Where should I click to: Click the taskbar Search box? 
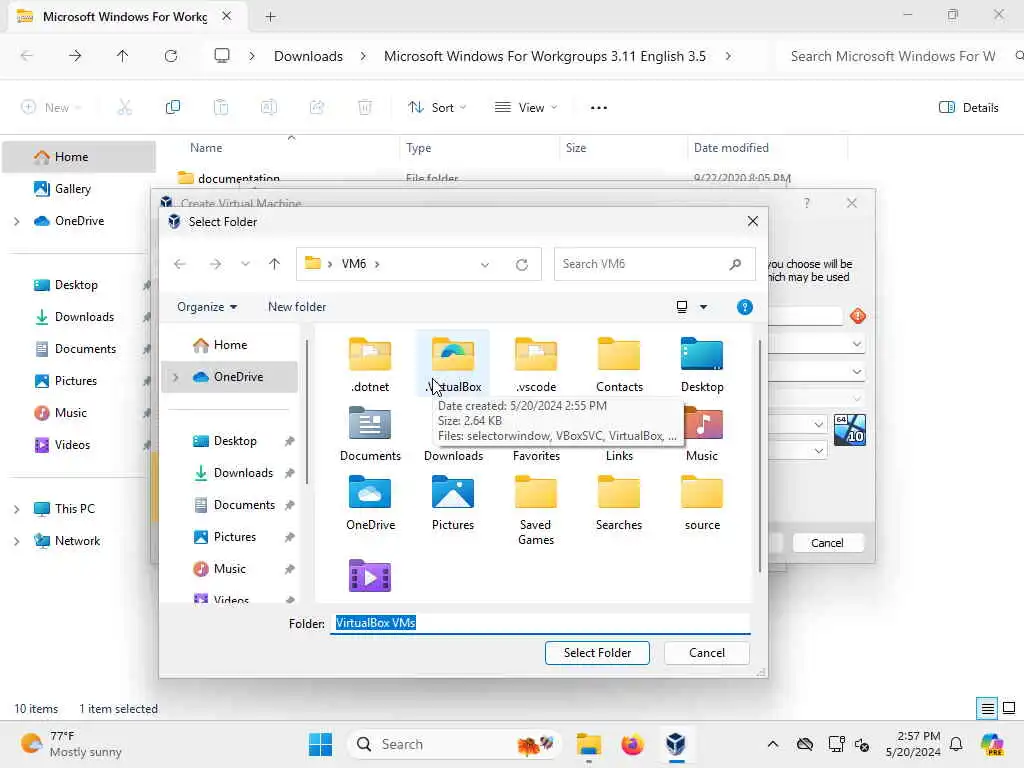(455, 744)
